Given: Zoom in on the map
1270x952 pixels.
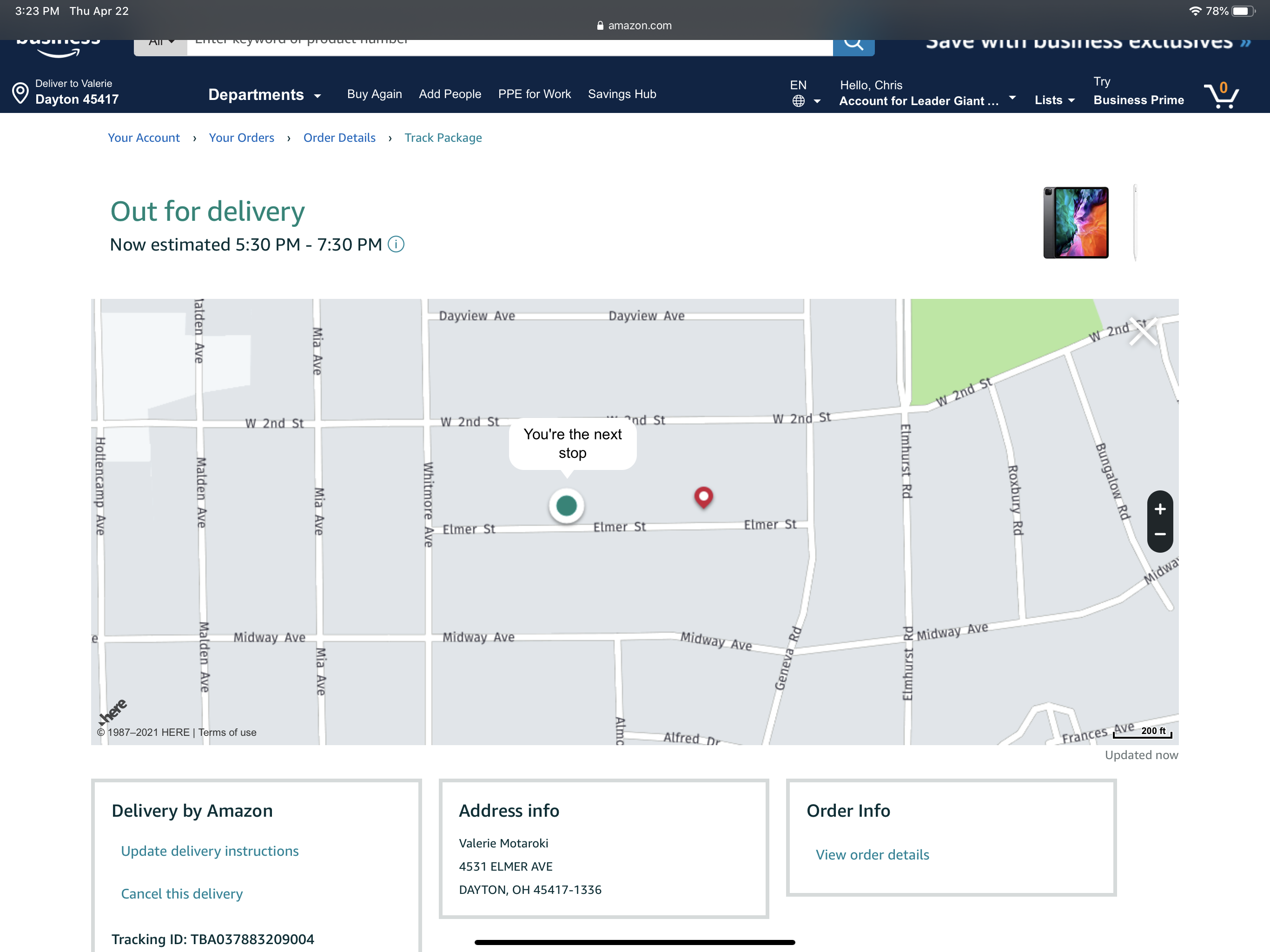Looking at the screenshot, I should pos(1160,509).
